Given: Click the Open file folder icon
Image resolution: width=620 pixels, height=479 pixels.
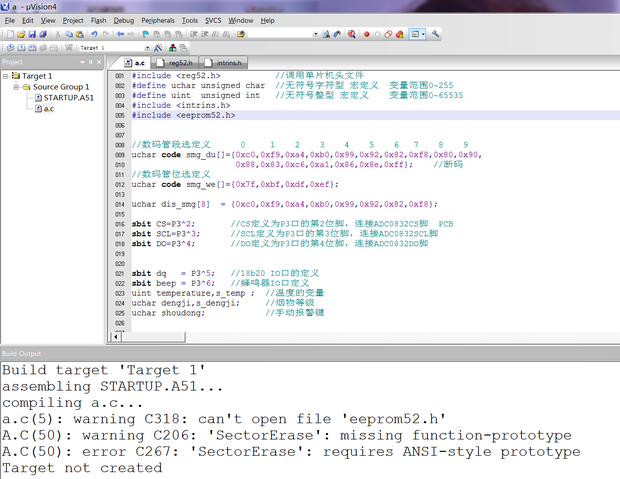Looking at the screenshot, I should tap(20, 34).
